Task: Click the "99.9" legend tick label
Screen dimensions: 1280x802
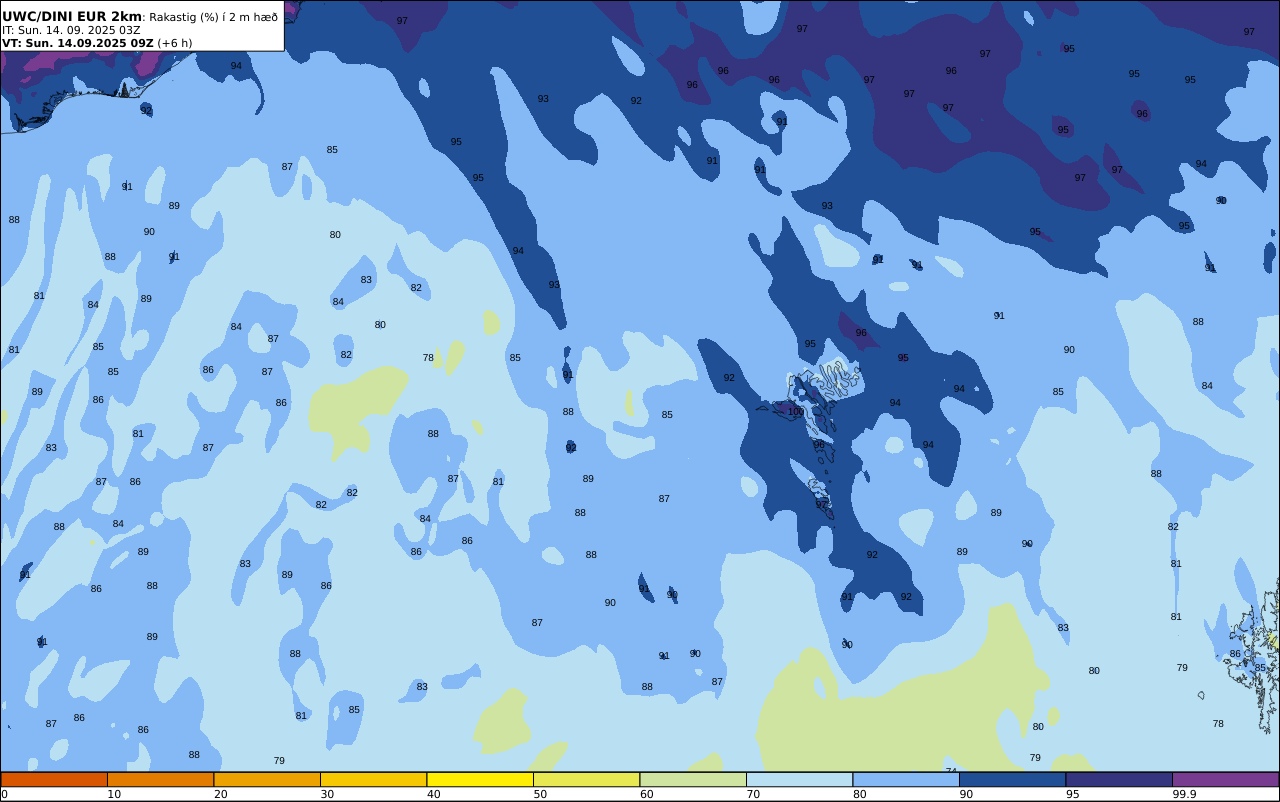Action: click(1185, 794)
